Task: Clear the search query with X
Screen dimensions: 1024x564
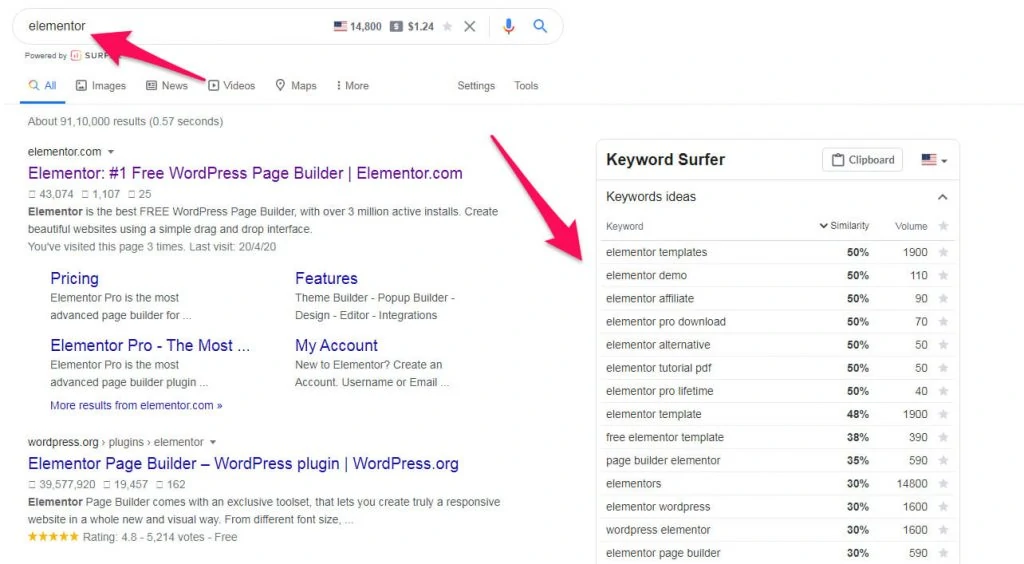Action: point(470,27)
